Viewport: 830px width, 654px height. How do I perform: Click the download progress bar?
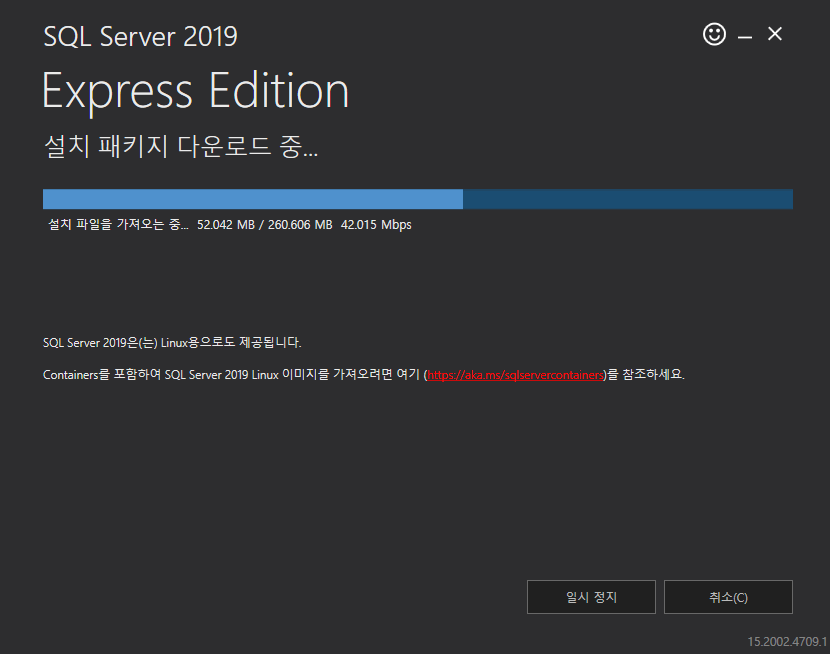point(418,199)
